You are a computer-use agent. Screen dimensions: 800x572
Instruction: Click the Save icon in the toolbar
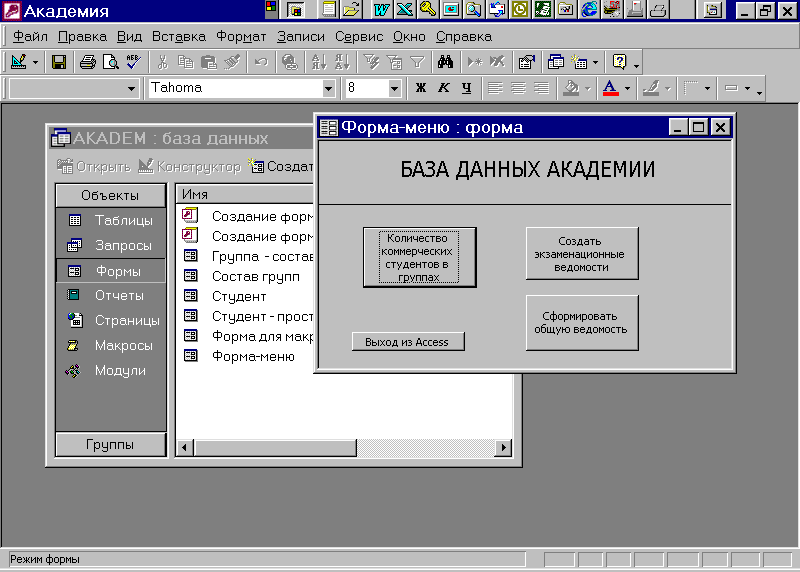[59, 62]
